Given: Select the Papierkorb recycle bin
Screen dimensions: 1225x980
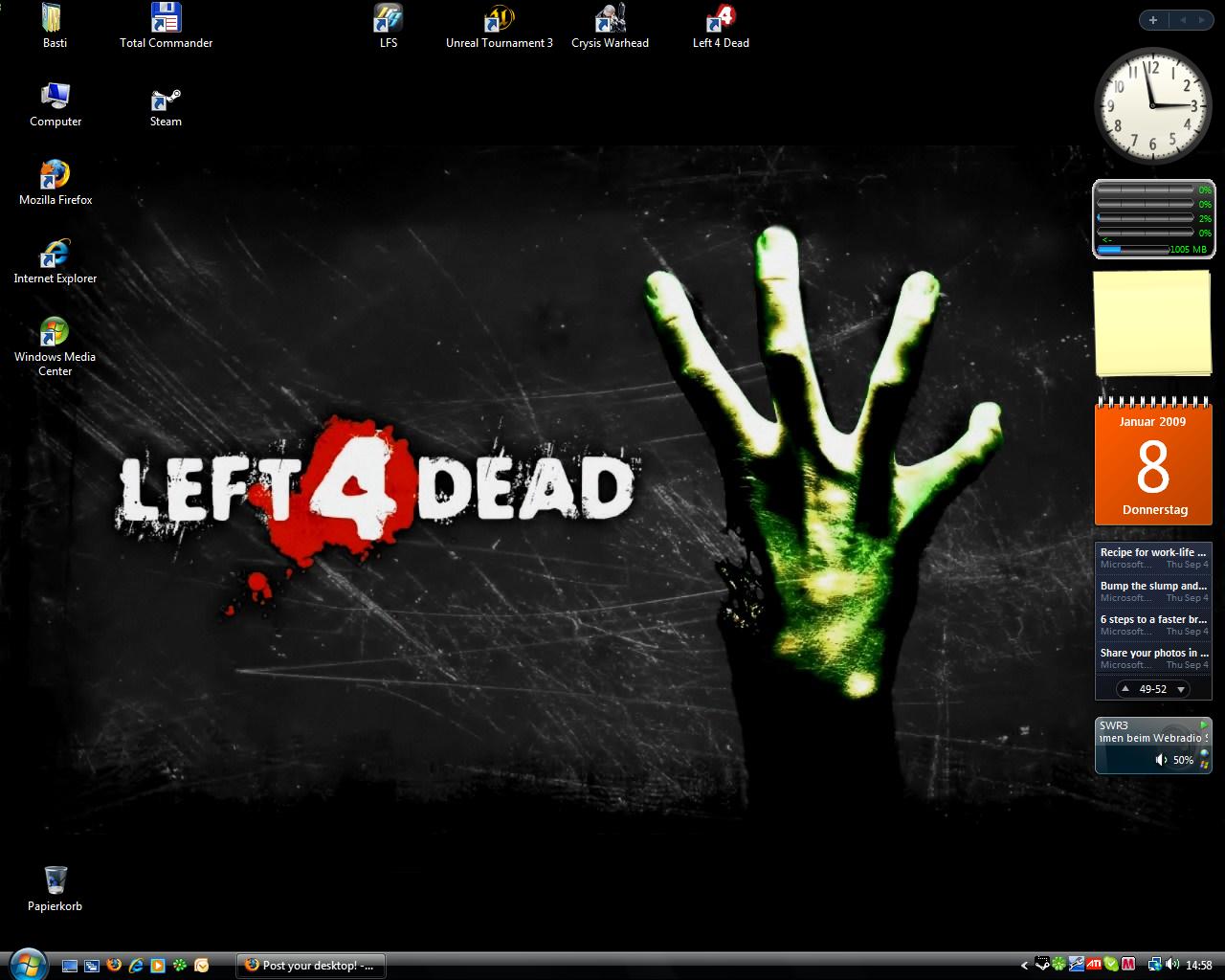Looking at the screenshot, I should pyautogui.click(x=55, y=889).
